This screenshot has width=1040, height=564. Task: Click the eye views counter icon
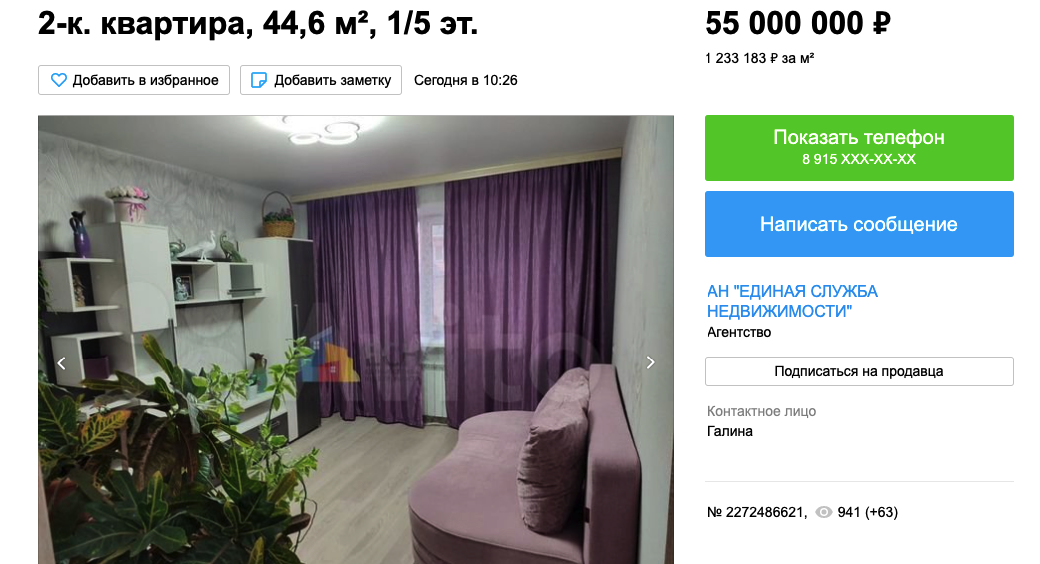823,512
